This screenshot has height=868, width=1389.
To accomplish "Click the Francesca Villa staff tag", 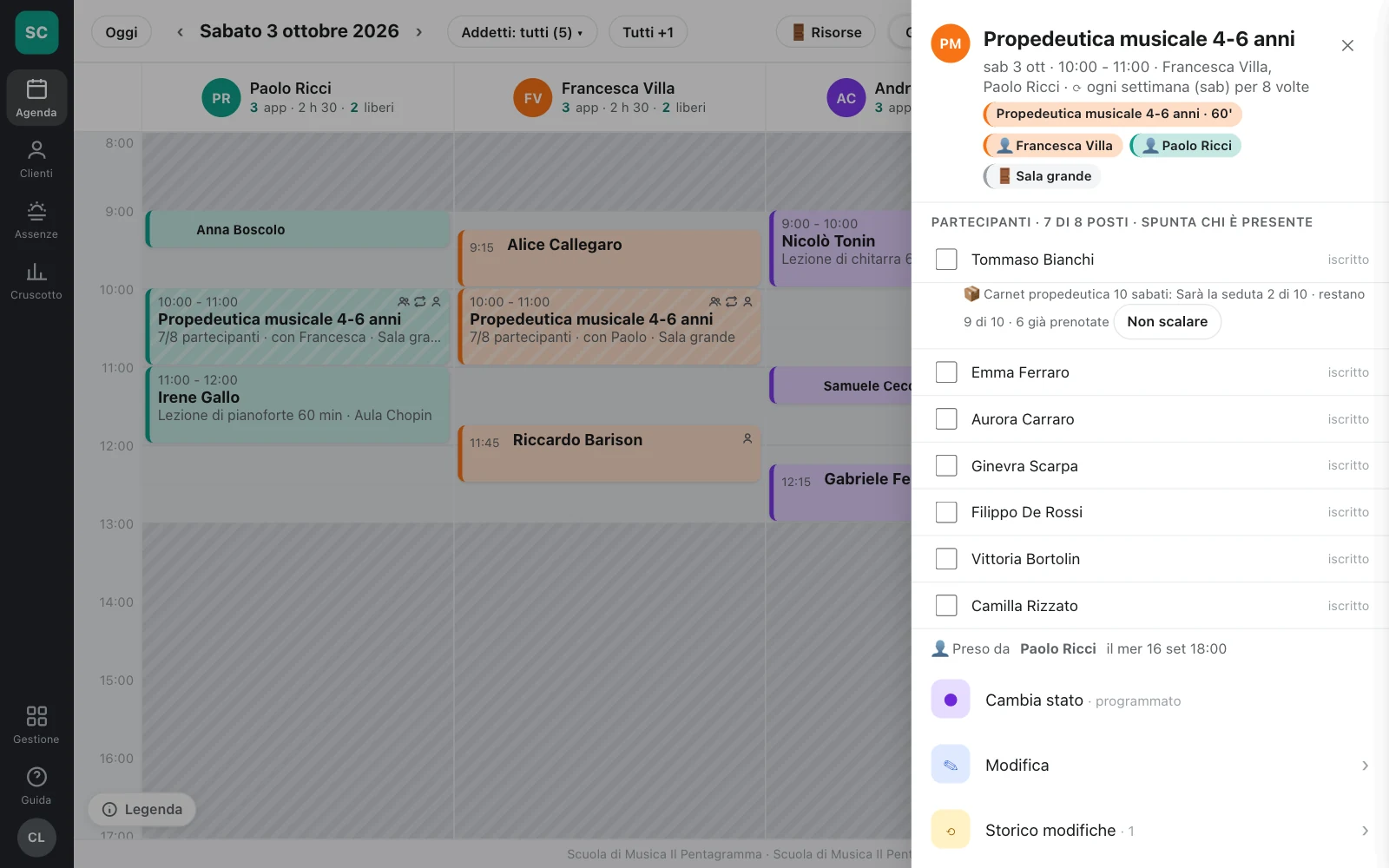I will 1053,146.
